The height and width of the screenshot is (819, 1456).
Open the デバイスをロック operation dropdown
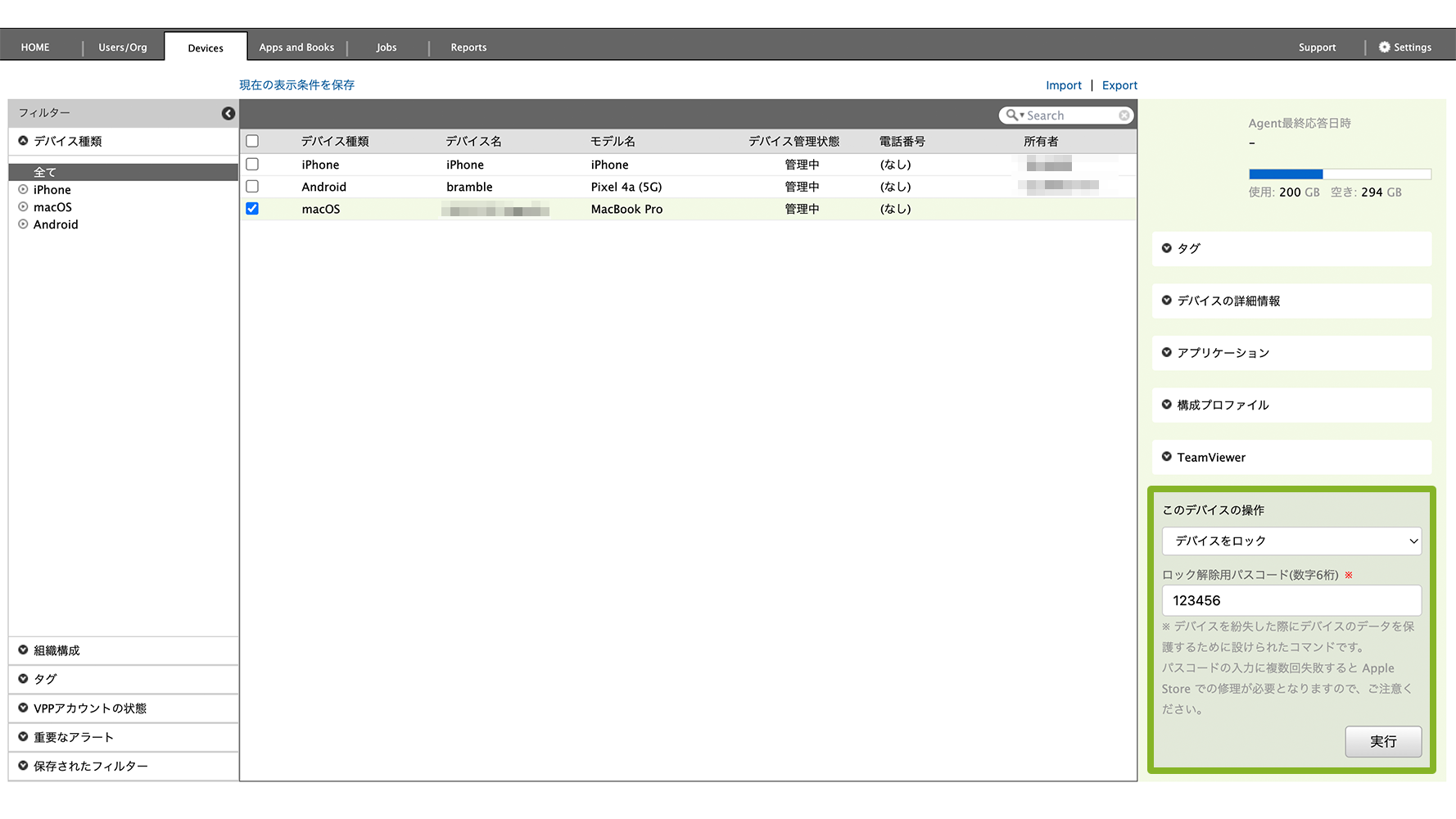click(1291, 541)
